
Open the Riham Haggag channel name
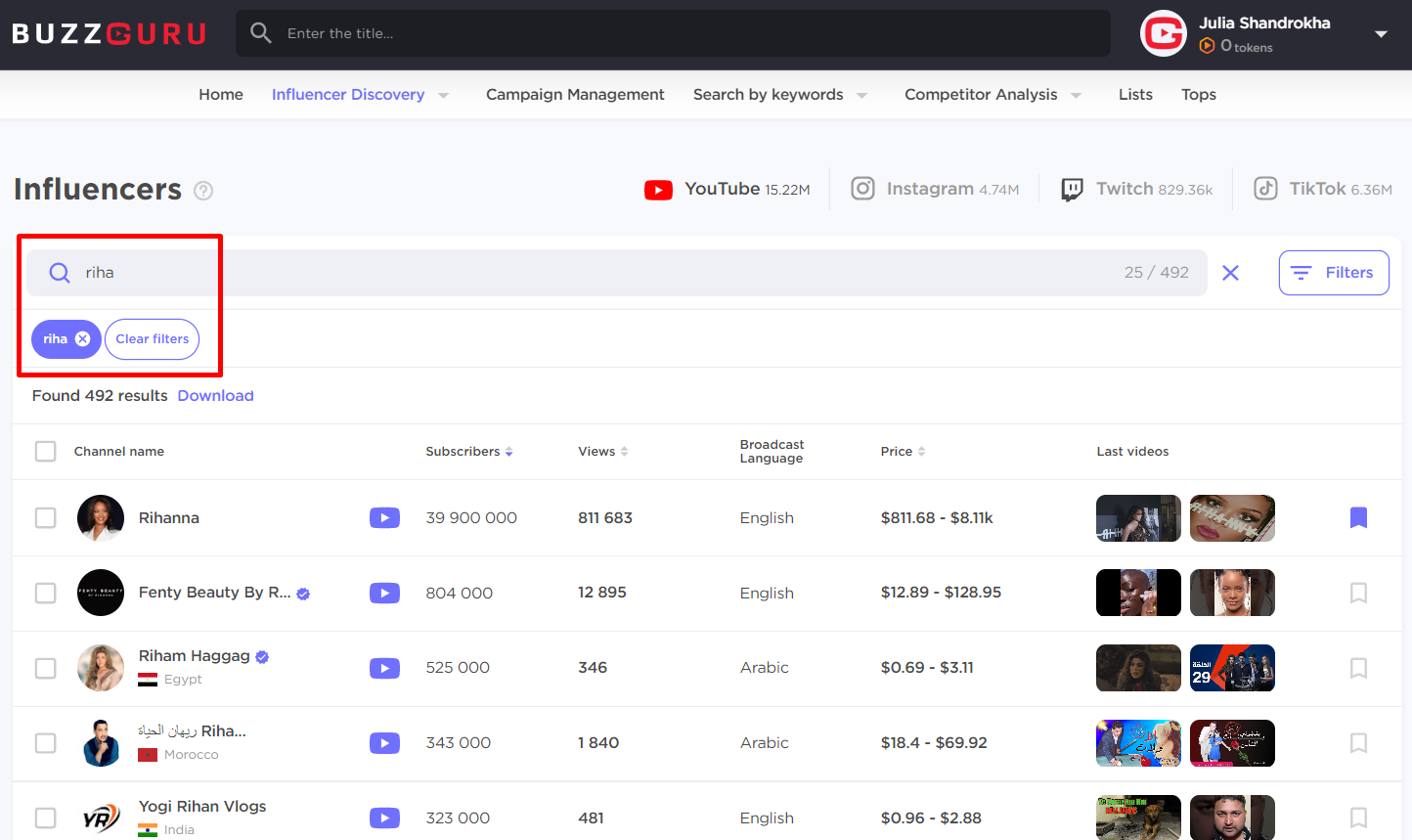(195, 656)
